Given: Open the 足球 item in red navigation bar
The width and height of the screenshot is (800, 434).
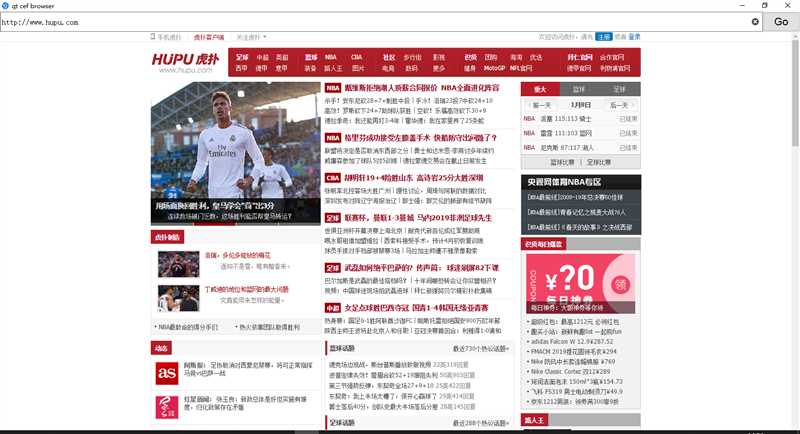Looking at the screenshot, I should pos(242,57).
